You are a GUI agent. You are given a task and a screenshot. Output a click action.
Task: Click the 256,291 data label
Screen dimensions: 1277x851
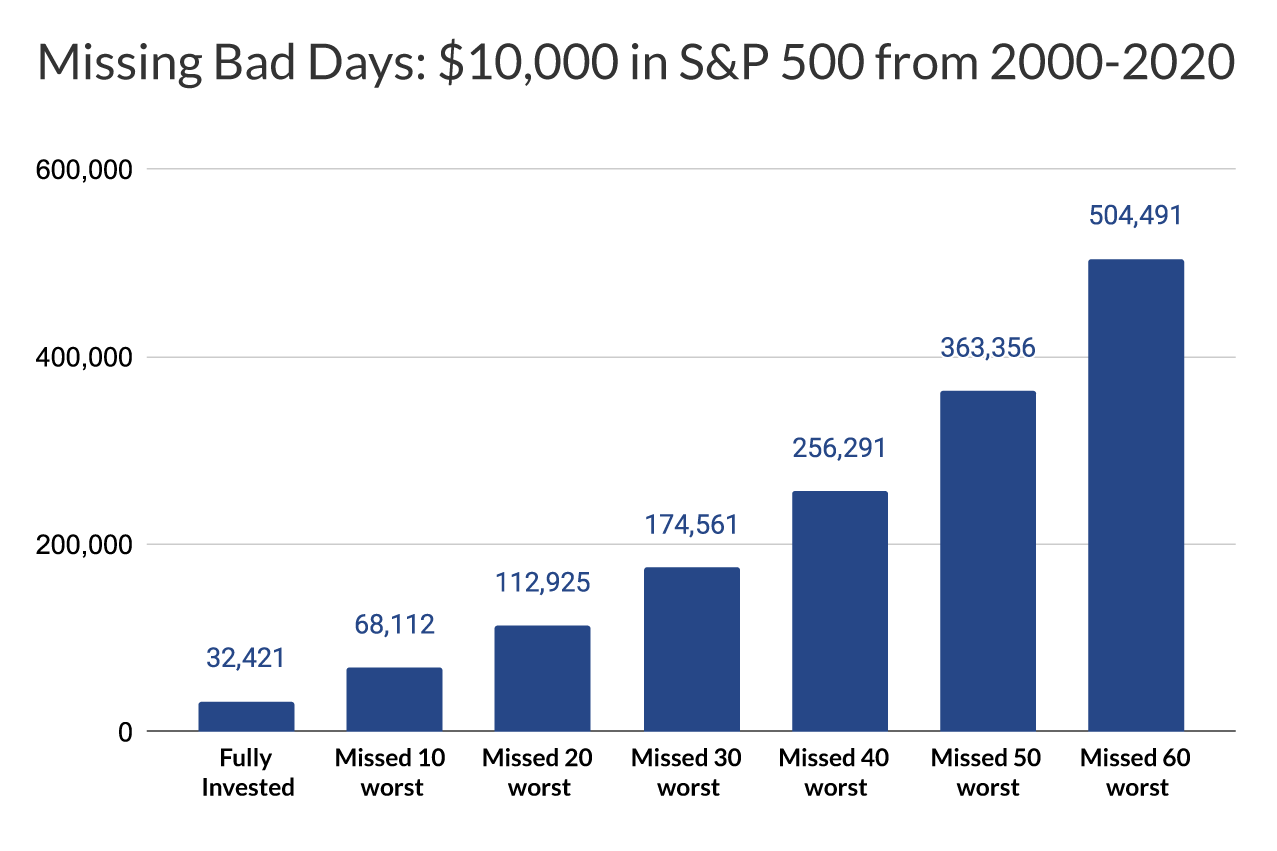pos(839,447)
